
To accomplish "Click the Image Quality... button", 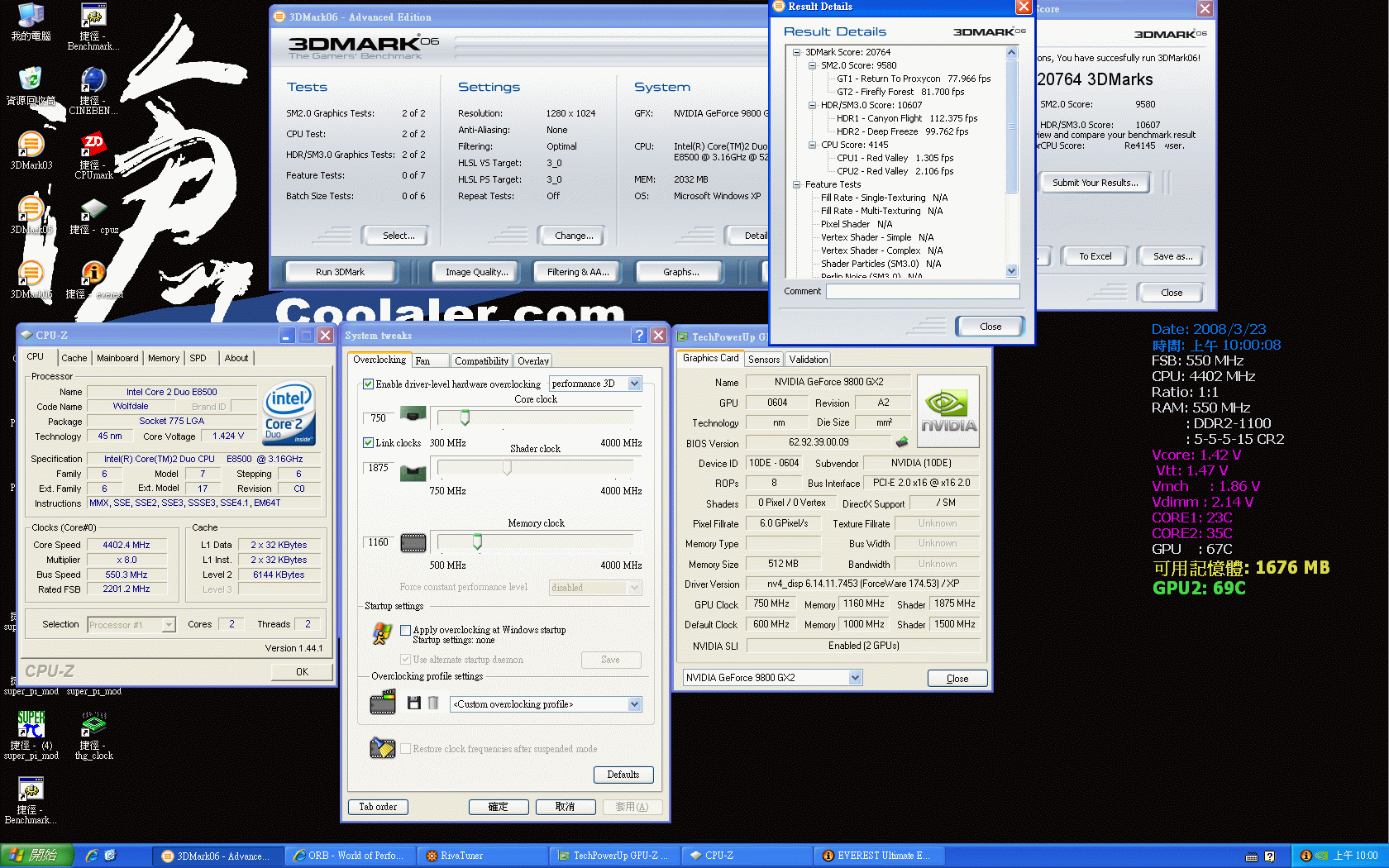I will pyautogui.click(x=476, y=272).
